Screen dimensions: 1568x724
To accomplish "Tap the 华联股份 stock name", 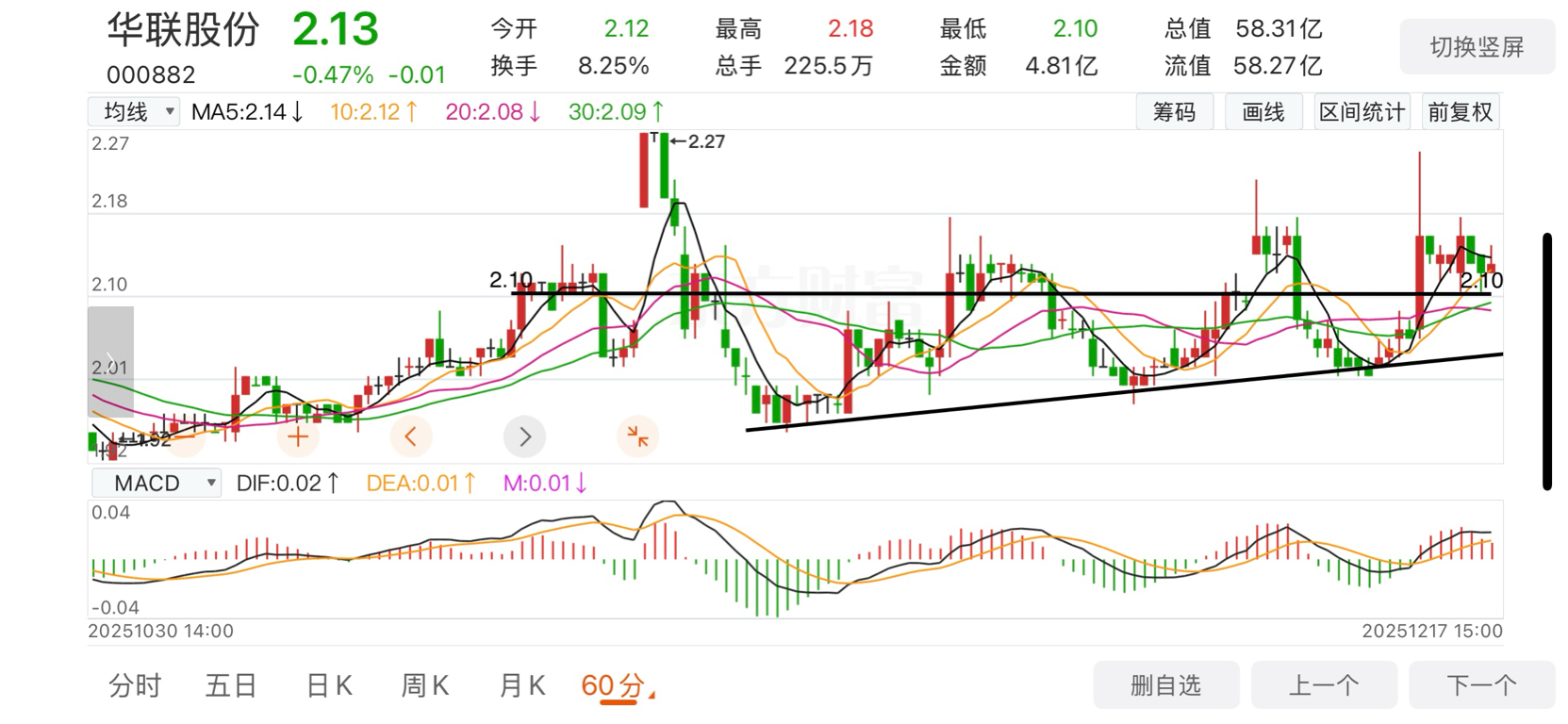I will (183, 29).
